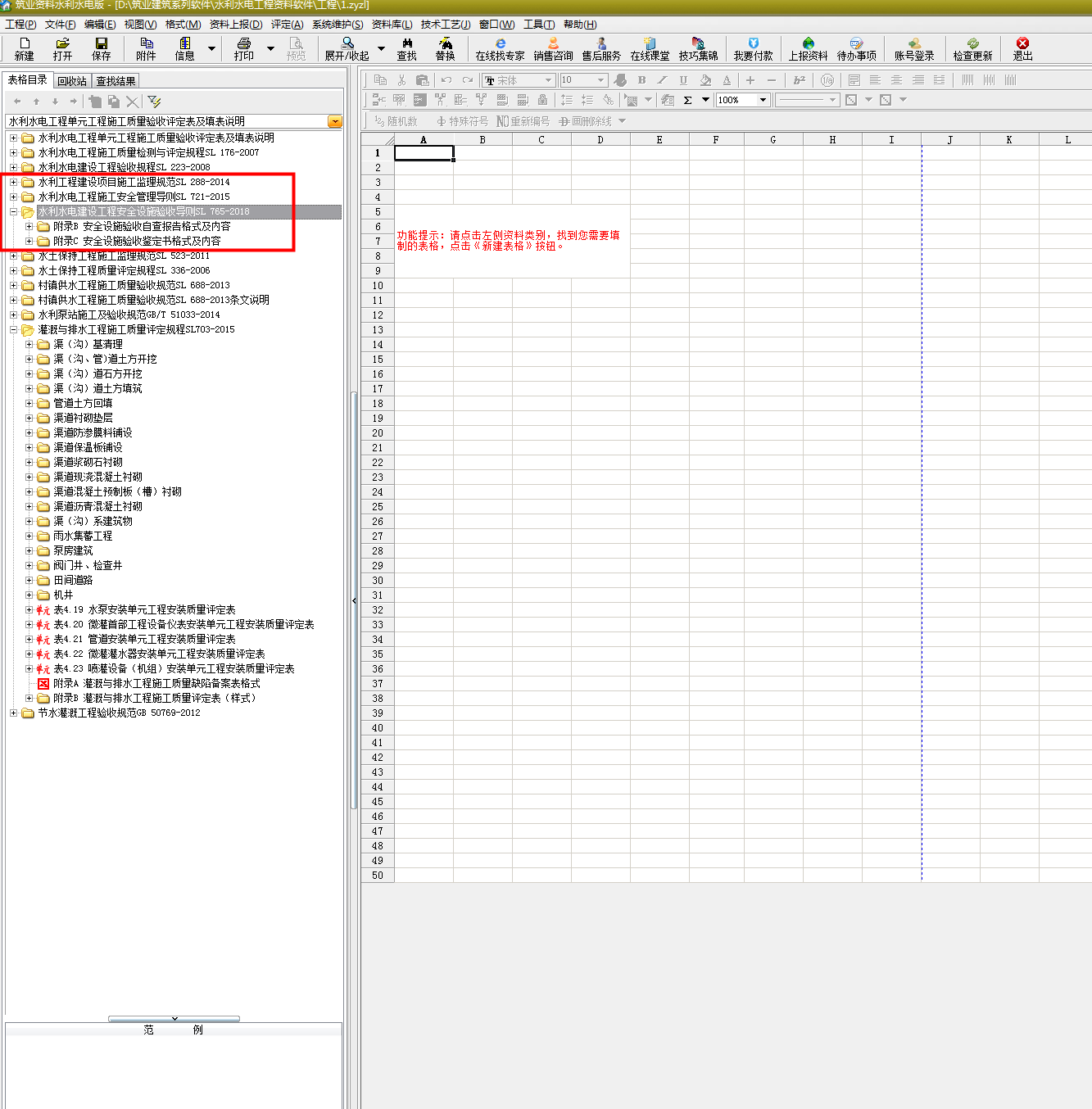Open 待办事项 to-do items icon
The width and height of the screenshot is (1092, 1109).
[x=856, y=49]
